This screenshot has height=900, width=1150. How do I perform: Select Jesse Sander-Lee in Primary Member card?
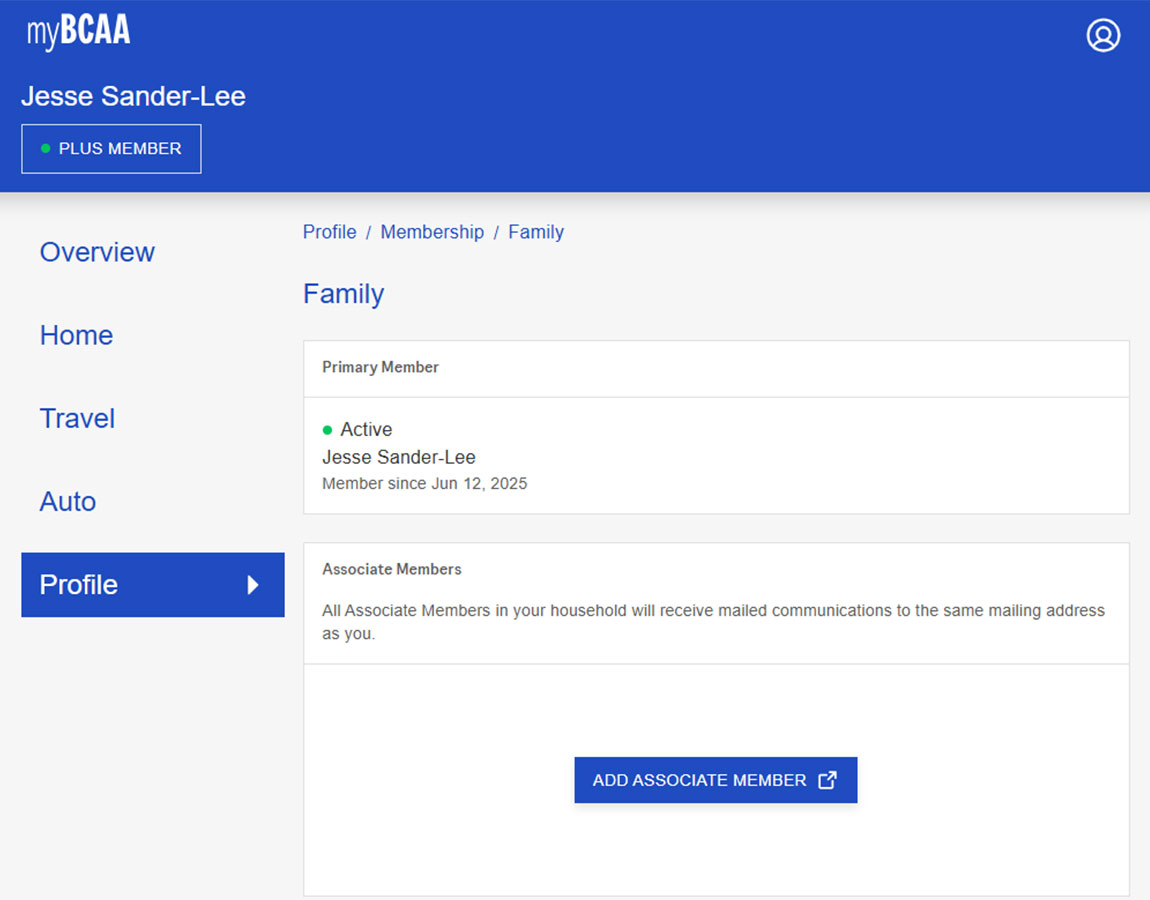(x=398, y=457)
